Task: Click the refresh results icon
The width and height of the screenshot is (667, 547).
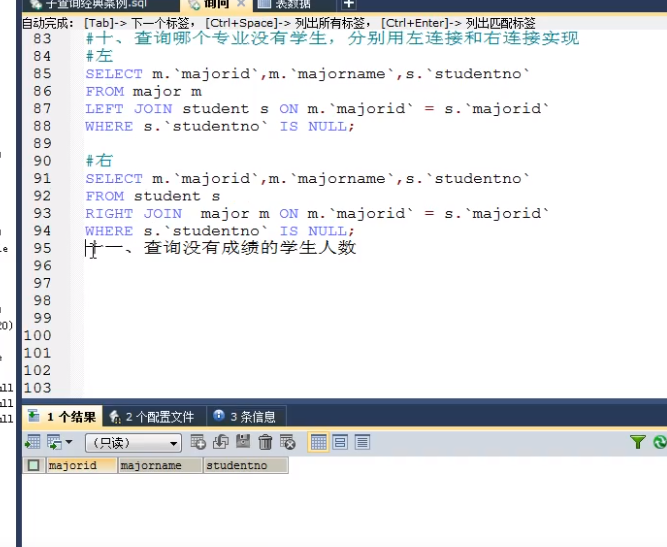Action: coord(660,442)
